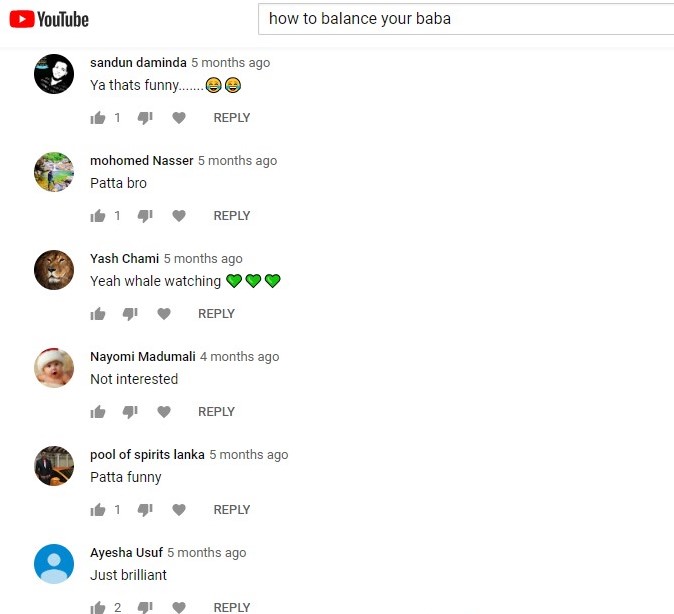
Task: Click the YouTube logo
Action: 49,19
